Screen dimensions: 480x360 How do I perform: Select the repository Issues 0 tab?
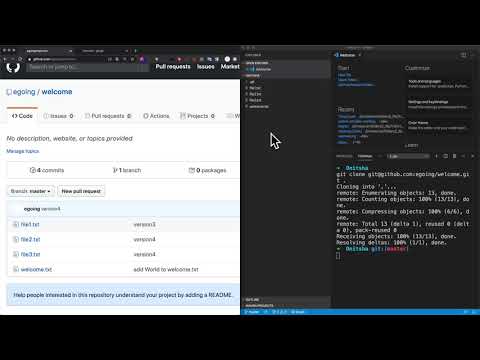(58, 116)
